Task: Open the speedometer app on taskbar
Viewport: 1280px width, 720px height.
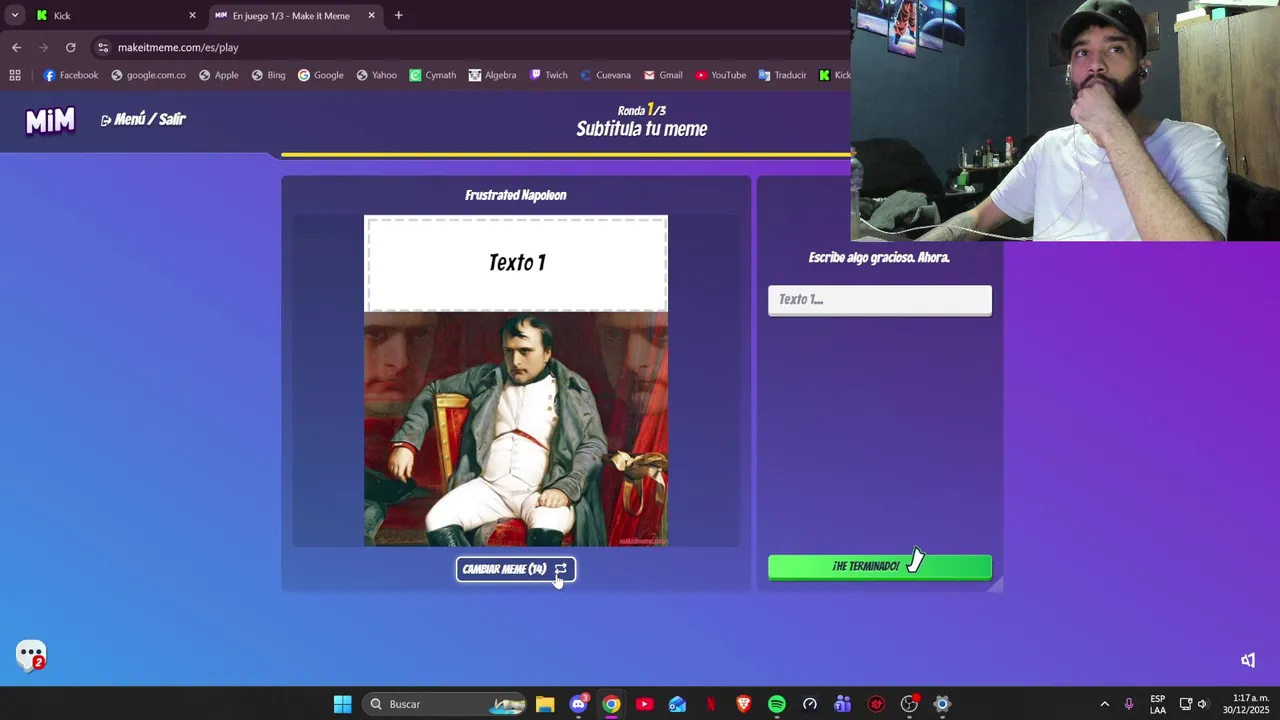Action: click(x=809, y=704)
